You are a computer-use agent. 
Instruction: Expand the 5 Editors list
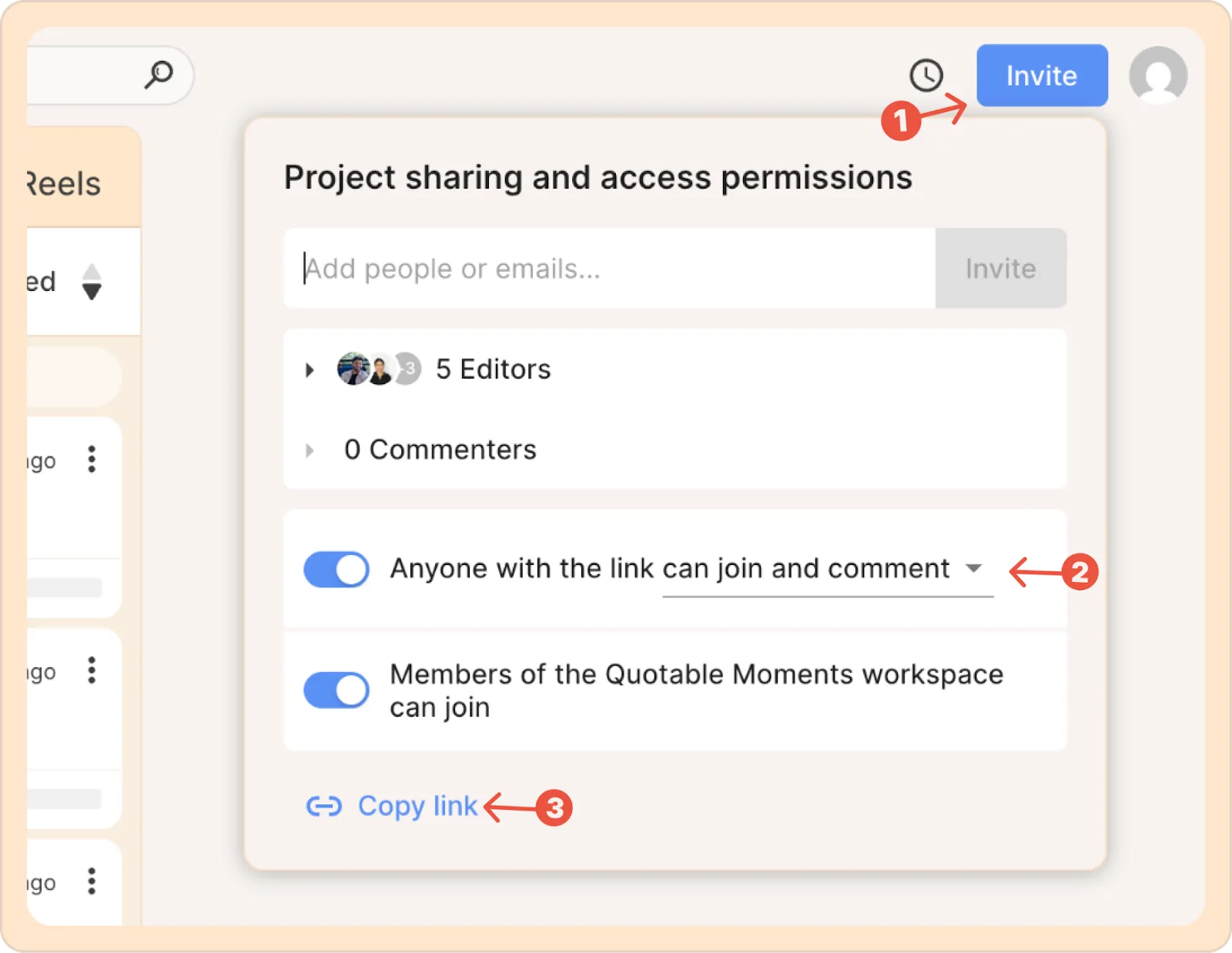[310, 370]
